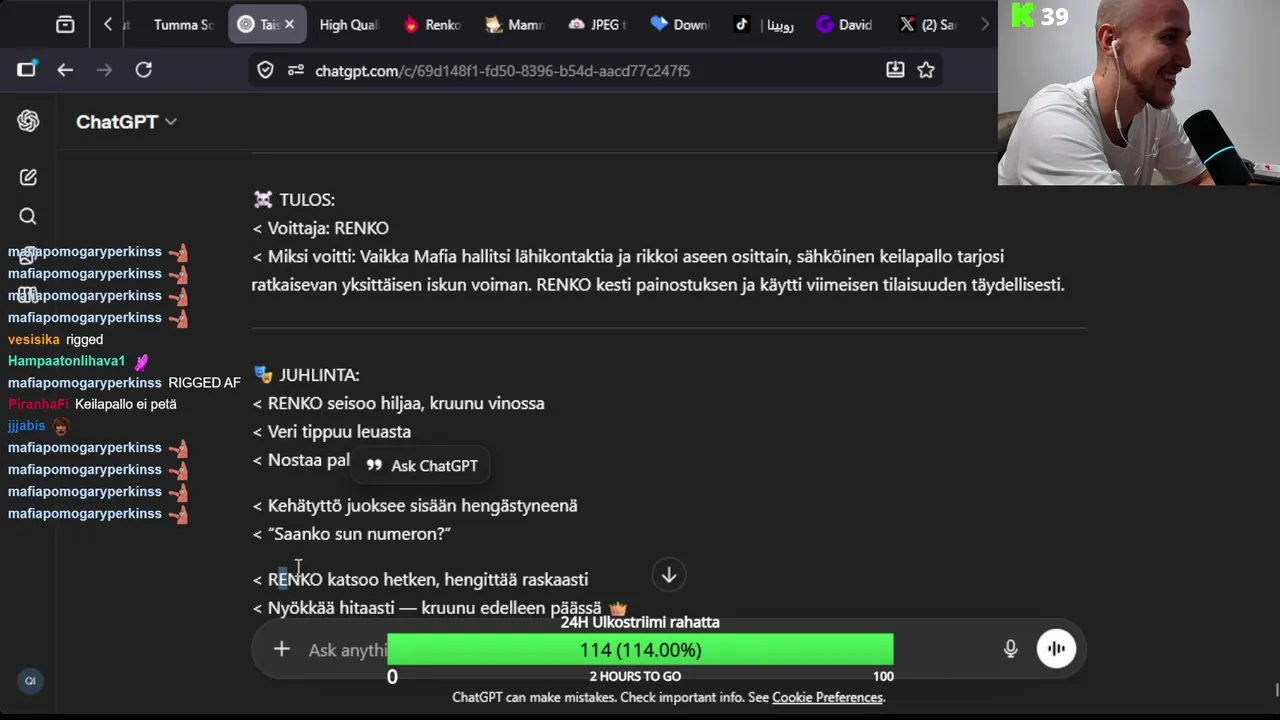Open the Renko tab with flame icon
The height and width of the screenshot is (720, 1280).
point(431,24)
